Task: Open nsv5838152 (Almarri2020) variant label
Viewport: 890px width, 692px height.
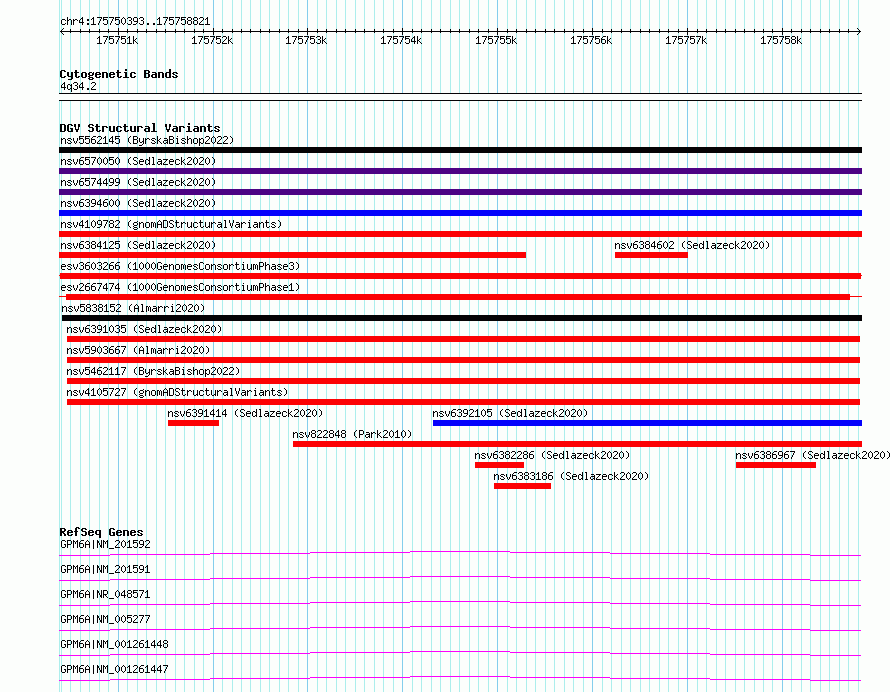Action: point(133,308)
